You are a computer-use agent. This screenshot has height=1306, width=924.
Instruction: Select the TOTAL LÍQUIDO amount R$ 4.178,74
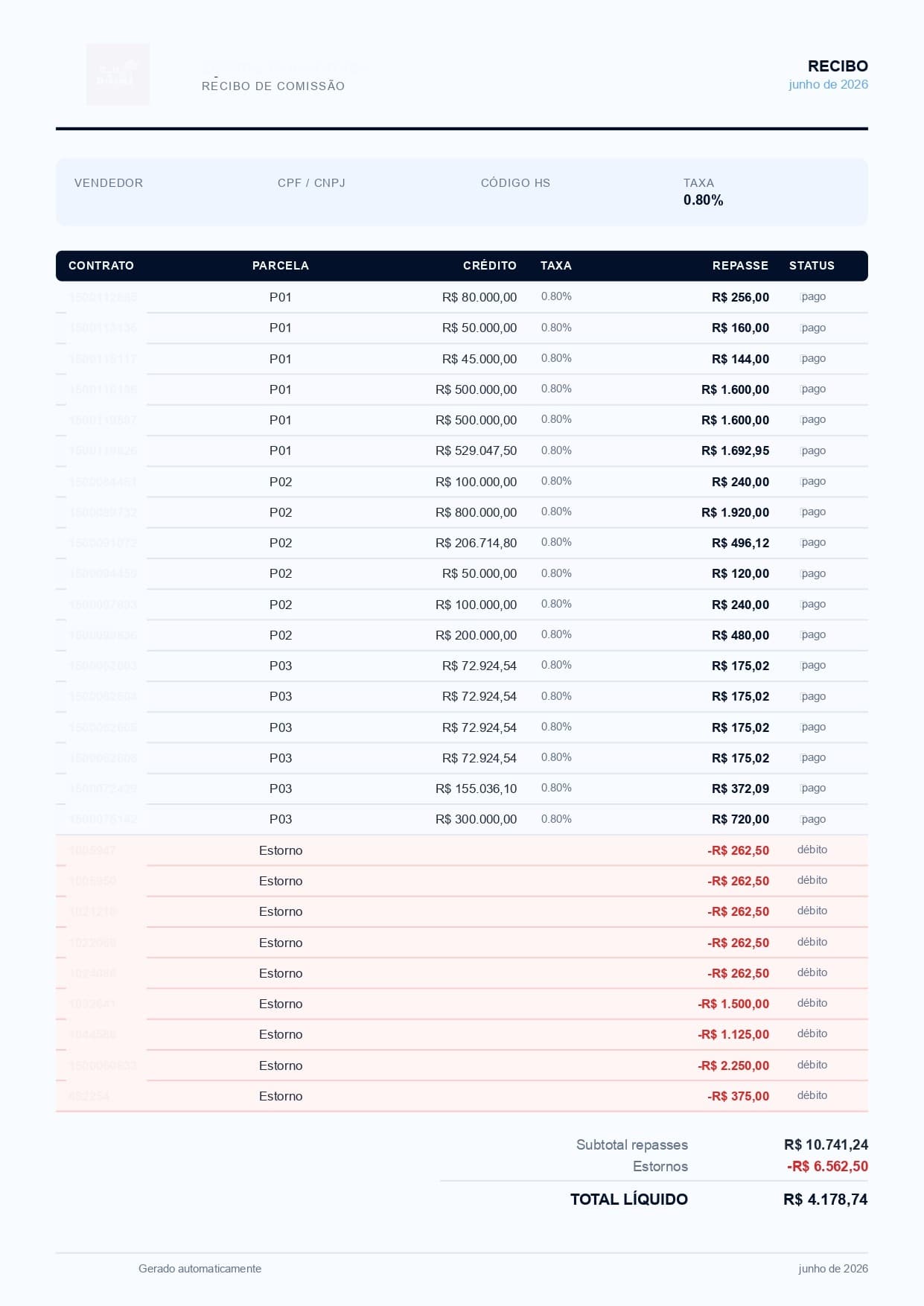[x=825, y=1200]
